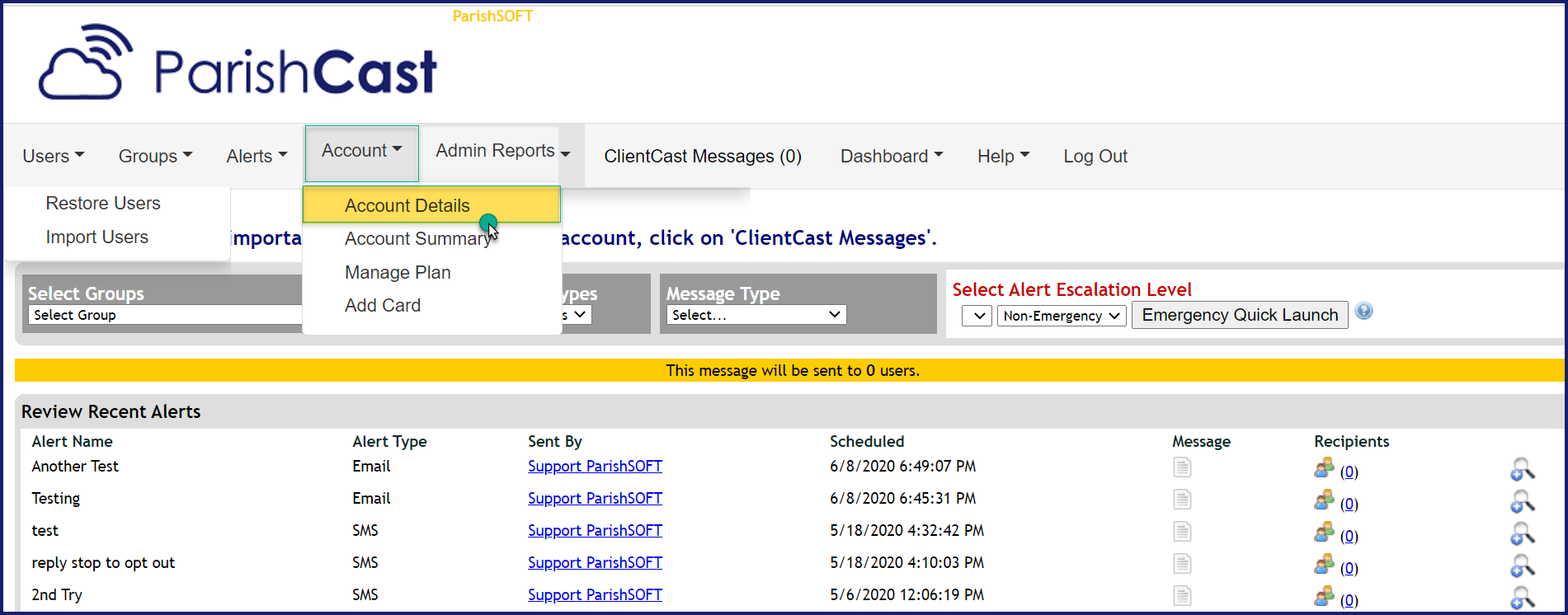
Task: Click recipients people icon for reply stop row
Action: [x=1324, y=565]
